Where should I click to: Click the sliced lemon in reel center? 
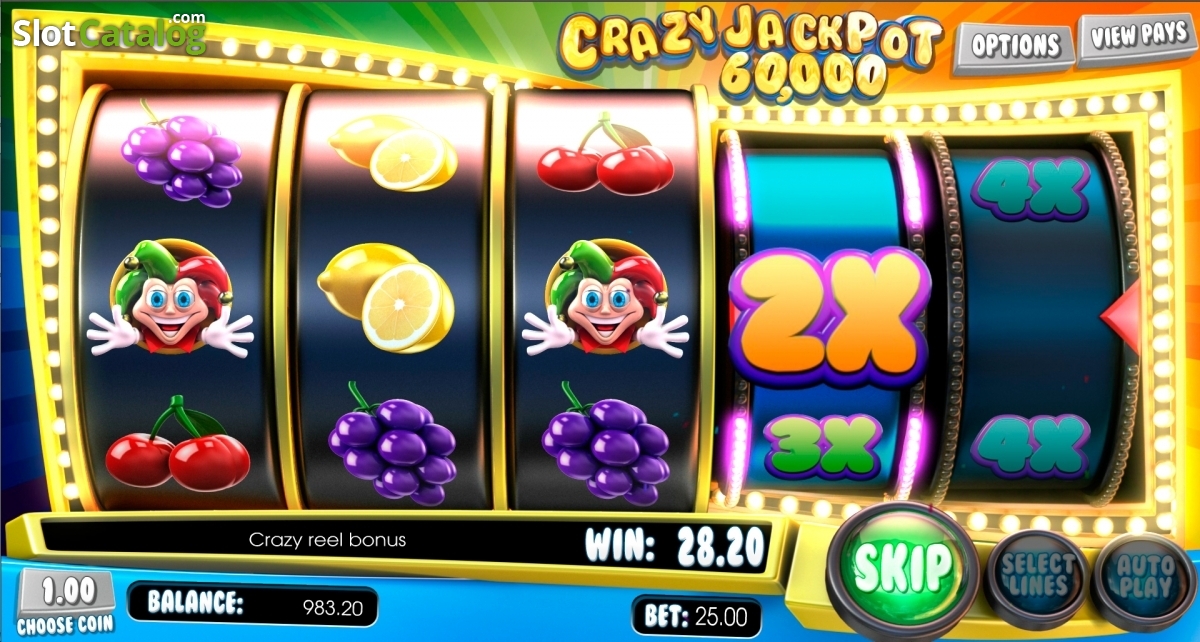(x=386, y=297)
